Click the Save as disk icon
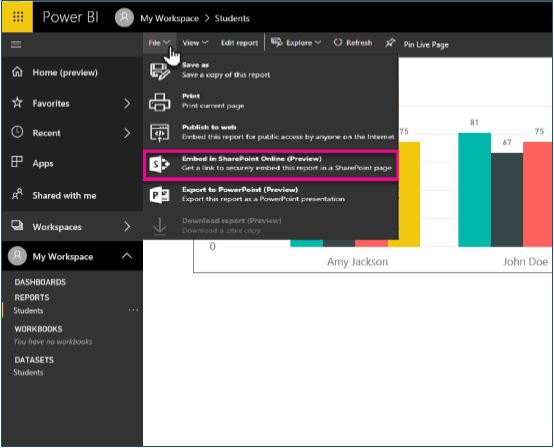 coord(160,71)
